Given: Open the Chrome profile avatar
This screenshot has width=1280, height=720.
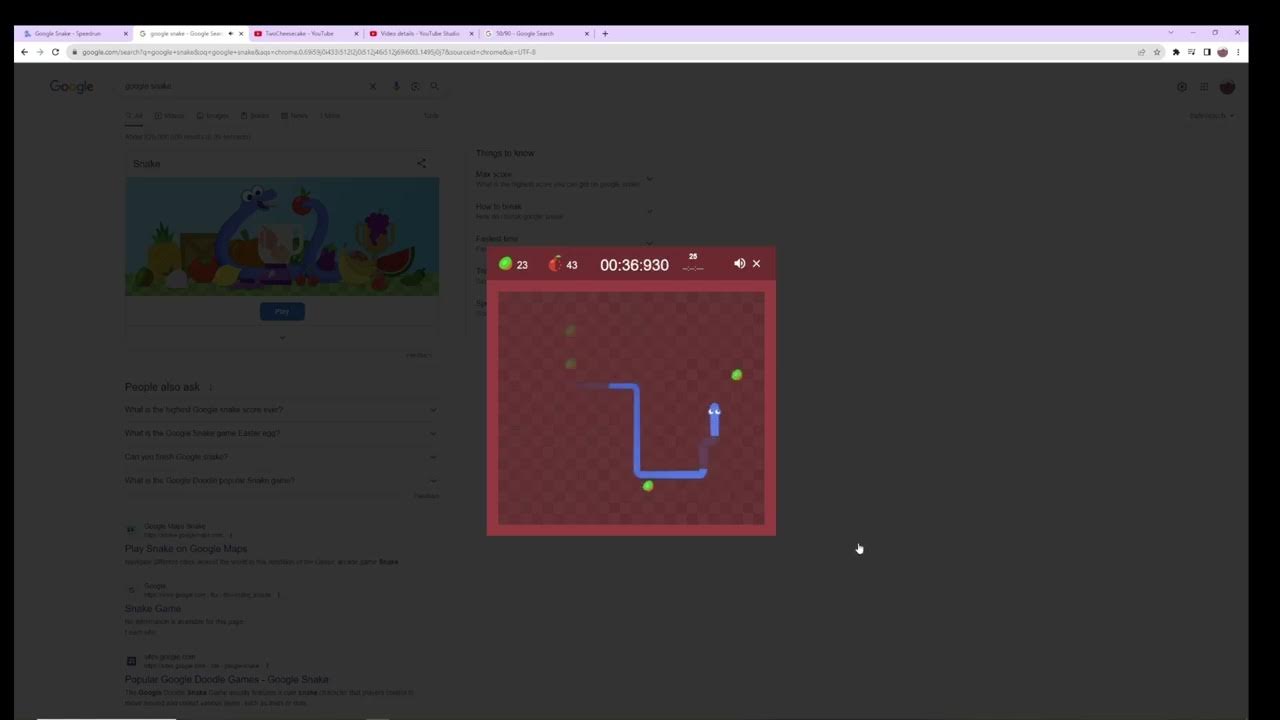Looking at the screenshot, I should click(1222, 52).
